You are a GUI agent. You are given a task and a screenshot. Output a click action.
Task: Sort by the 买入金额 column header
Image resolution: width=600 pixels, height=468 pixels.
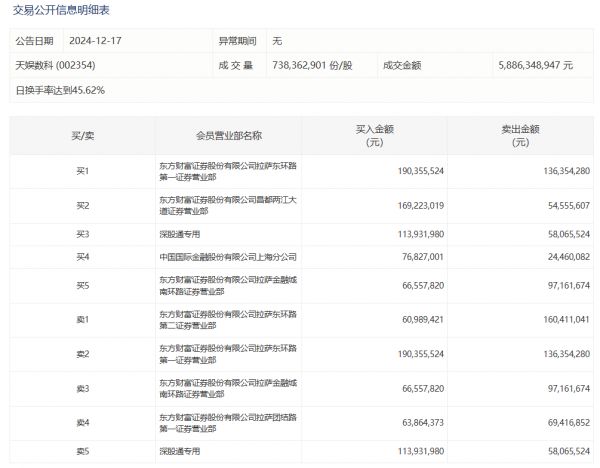pyautogui.click(x=376, y=135)
